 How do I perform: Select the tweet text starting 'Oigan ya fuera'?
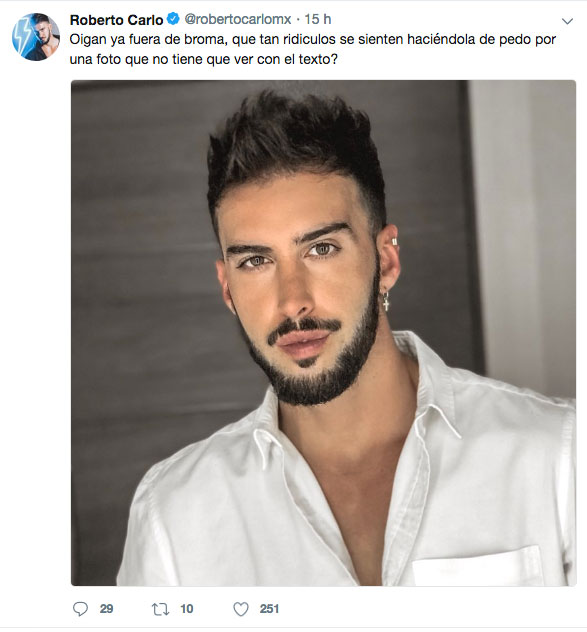click(313, 49)
